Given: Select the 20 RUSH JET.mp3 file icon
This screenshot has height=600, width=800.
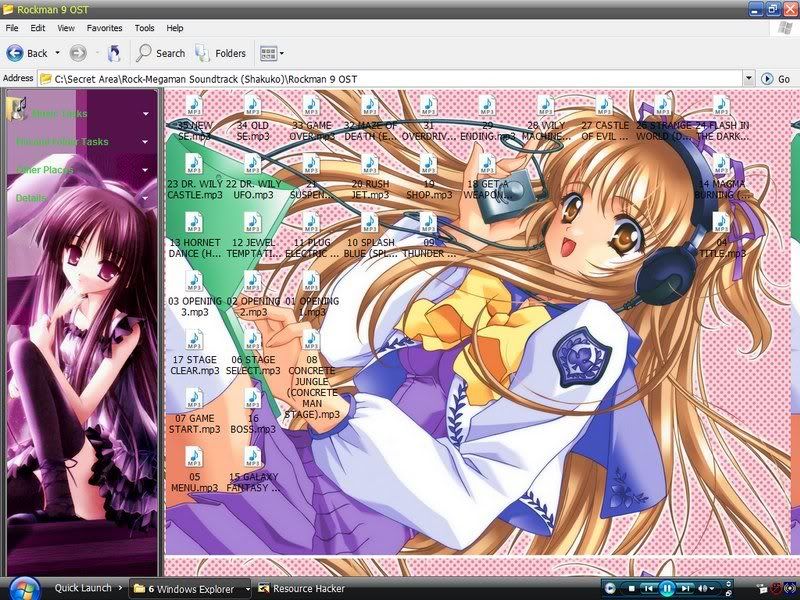Looking at the screenshot, I should click(x=370, y=164).
